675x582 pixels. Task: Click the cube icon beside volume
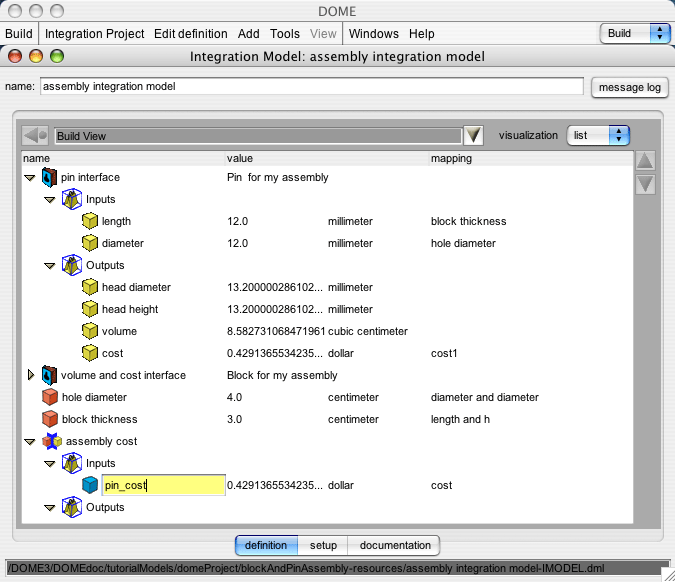[x=90, y=331]
